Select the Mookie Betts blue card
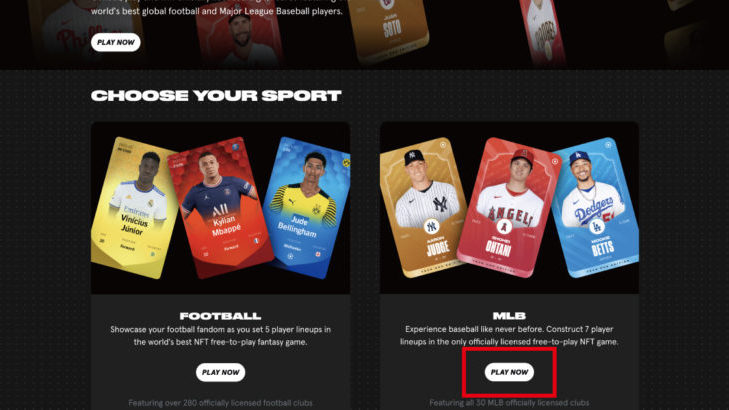This screenshot has height=410, width=729. click(597, 207)
